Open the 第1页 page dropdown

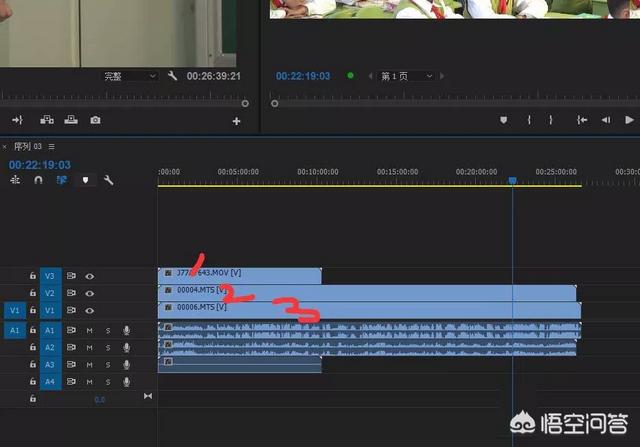coord(407,76)
